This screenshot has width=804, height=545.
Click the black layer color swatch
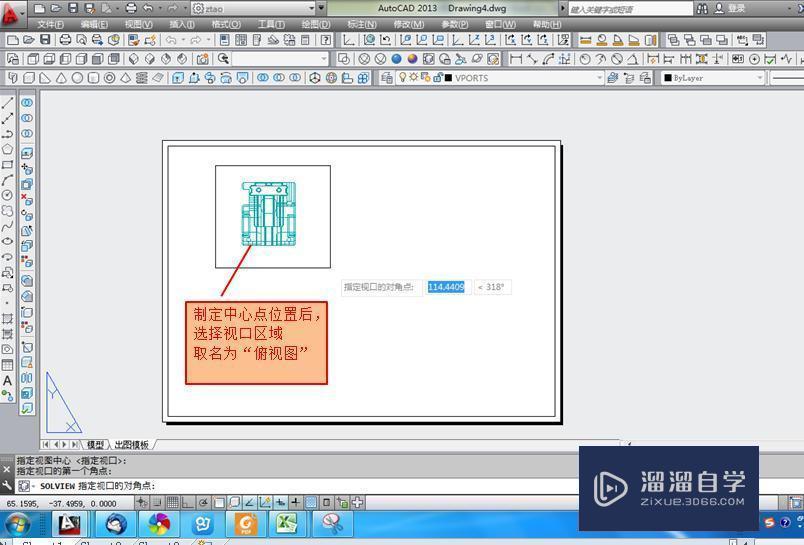448,78
